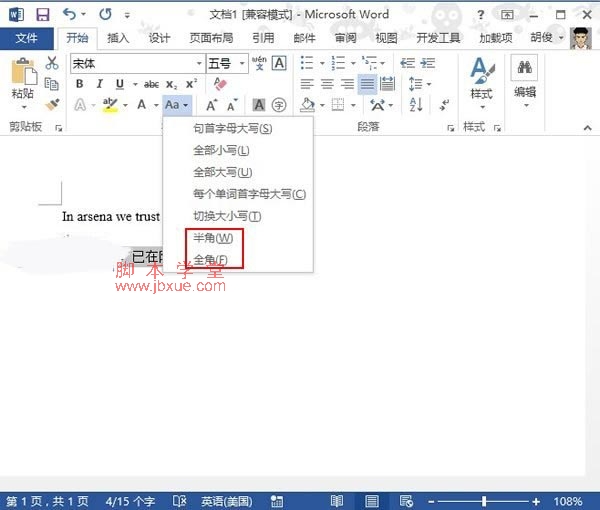This screenshot has height=510, width=600.
Task: Toggle subscript formatting
Action: click(x=171, y=84)
